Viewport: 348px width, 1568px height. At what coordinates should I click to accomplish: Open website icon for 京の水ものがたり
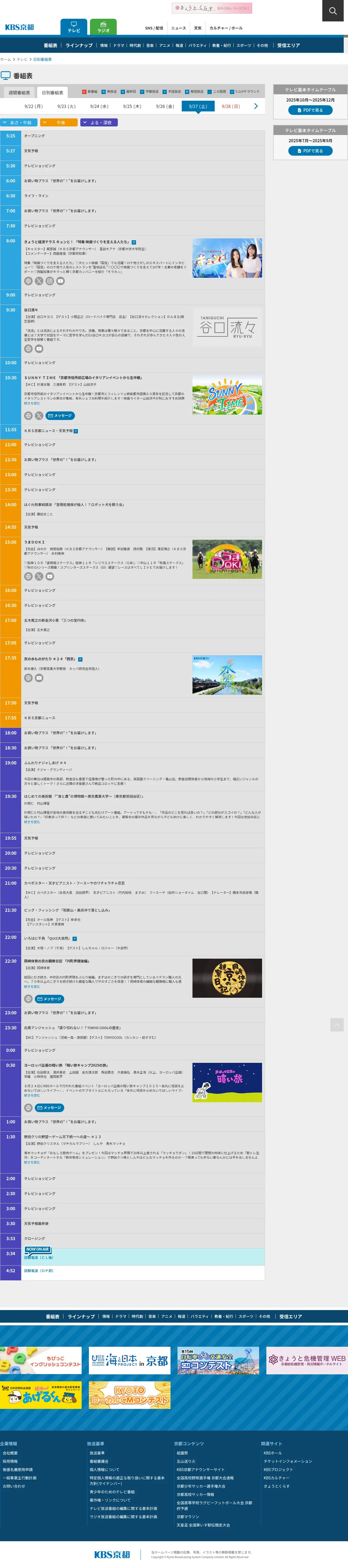click(28, 678)
